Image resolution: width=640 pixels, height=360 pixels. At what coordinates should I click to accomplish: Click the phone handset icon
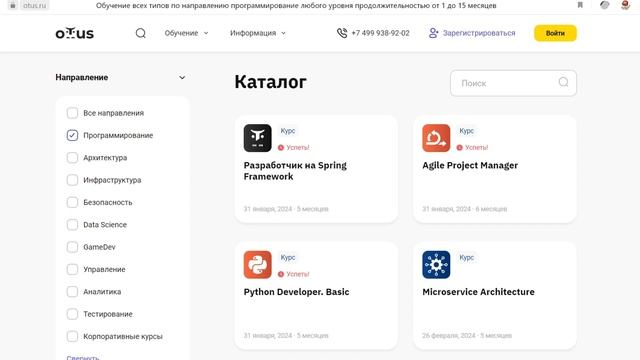[x=342, y=33]
